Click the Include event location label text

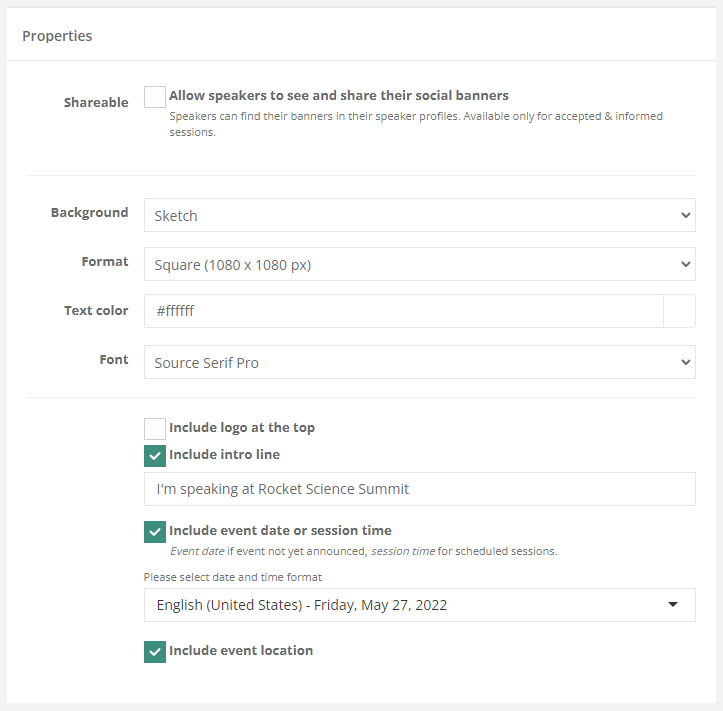pos(241,651)
